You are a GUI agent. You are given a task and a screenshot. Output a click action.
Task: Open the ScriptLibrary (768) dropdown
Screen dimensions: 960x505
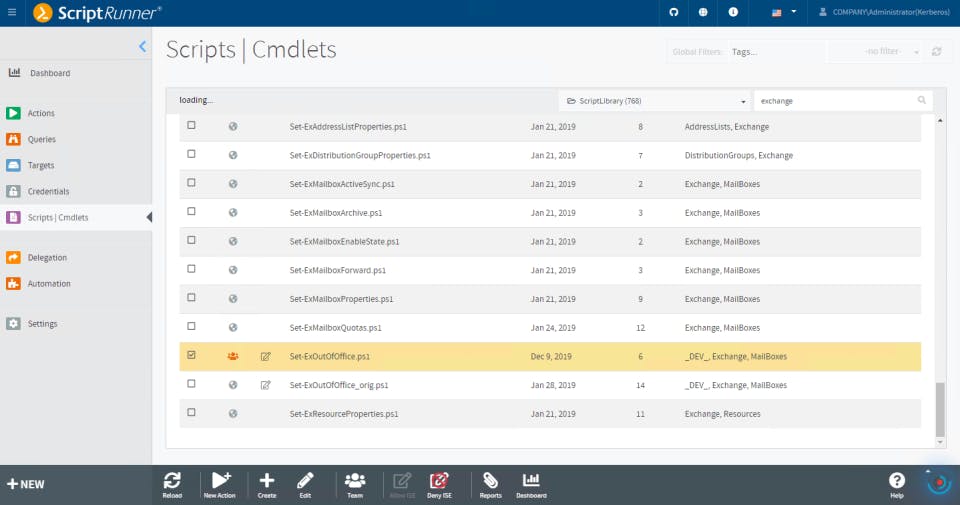[656, 101]
